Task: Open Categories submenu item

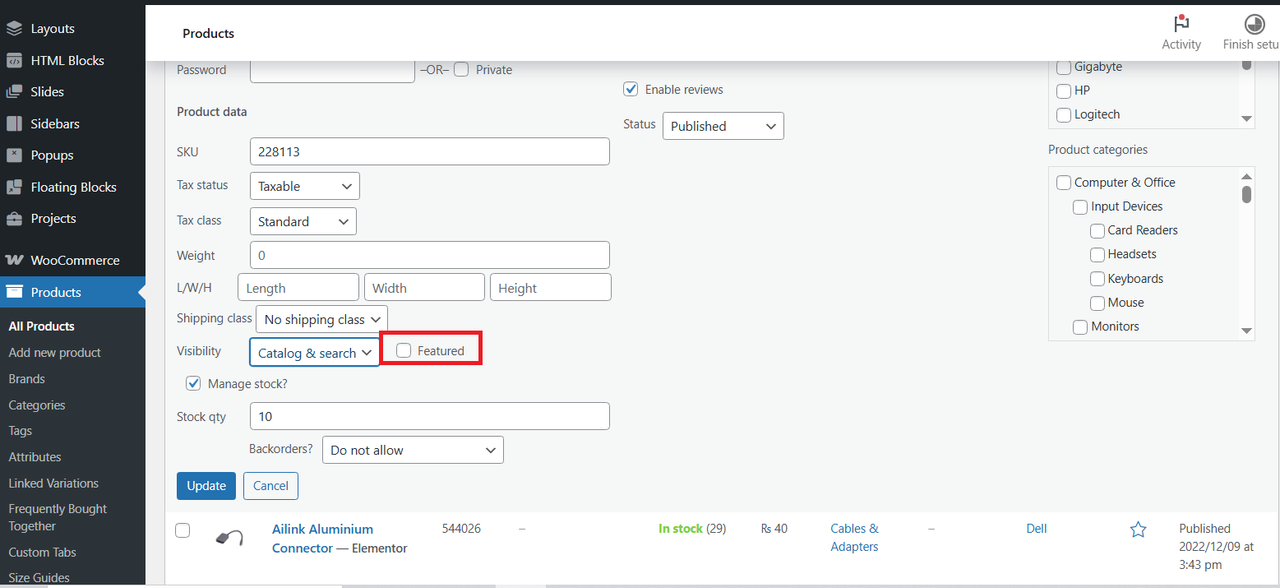Action: [37, 405]
